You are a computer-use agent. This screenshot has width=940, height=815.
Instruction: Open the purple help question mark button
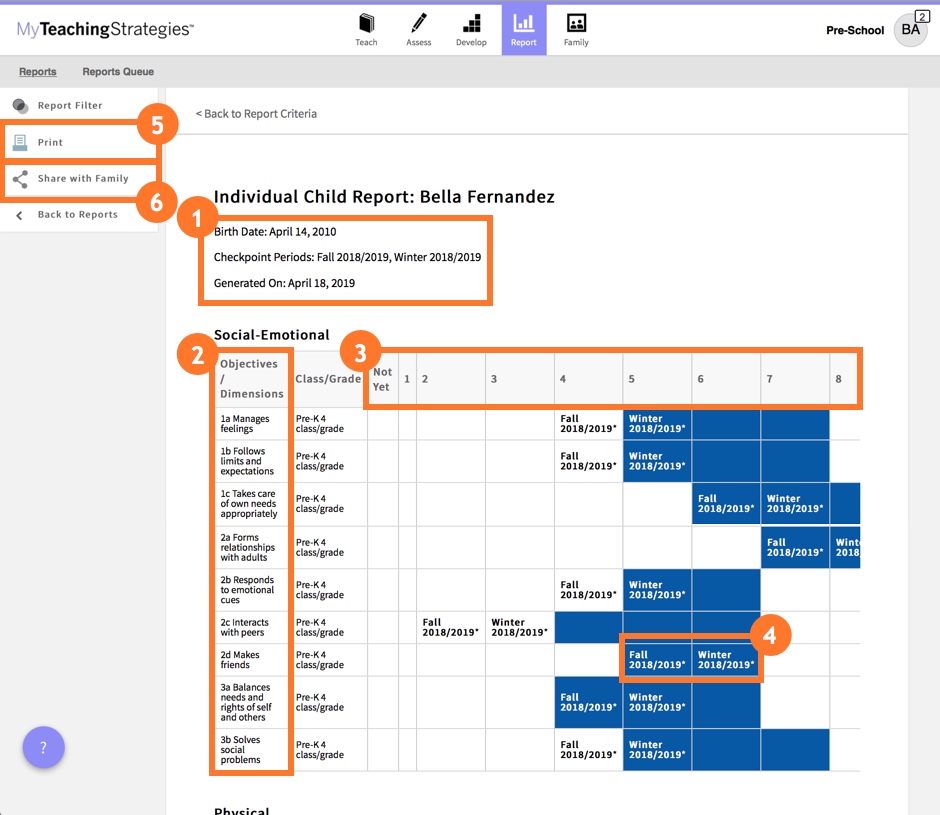point(43,747)
